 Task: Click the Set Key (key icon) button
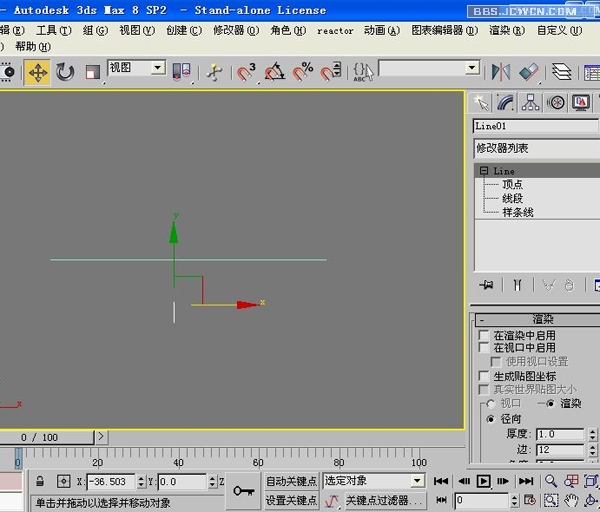click(x=243, y=490)
